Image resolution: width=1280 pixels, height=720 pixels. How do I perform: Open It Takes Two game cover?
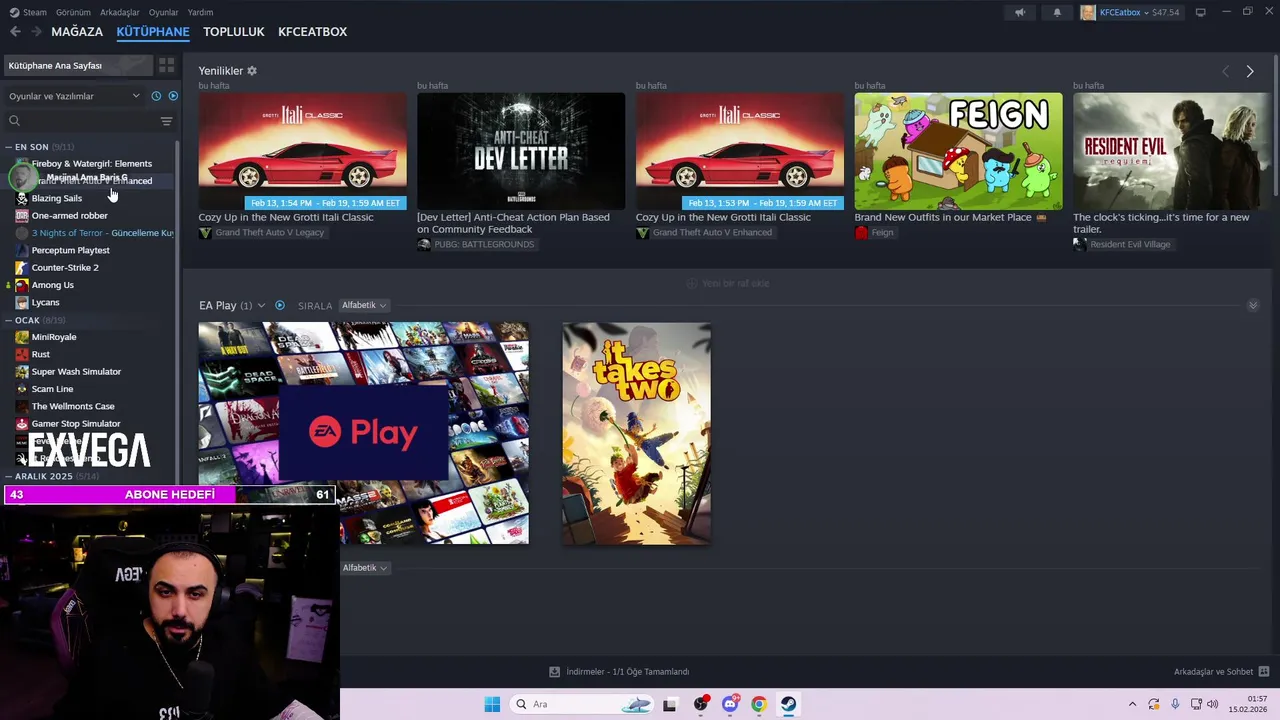(x=637, y=433)
